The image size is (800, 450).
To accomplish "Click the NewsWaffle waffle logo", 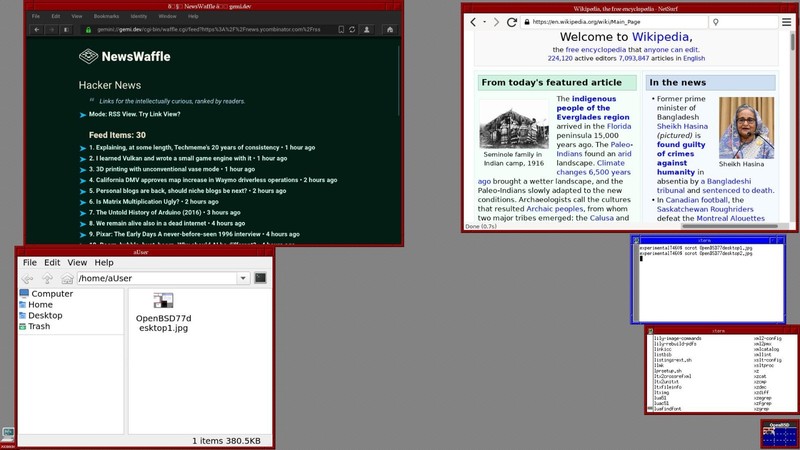I will click(88, 56).
